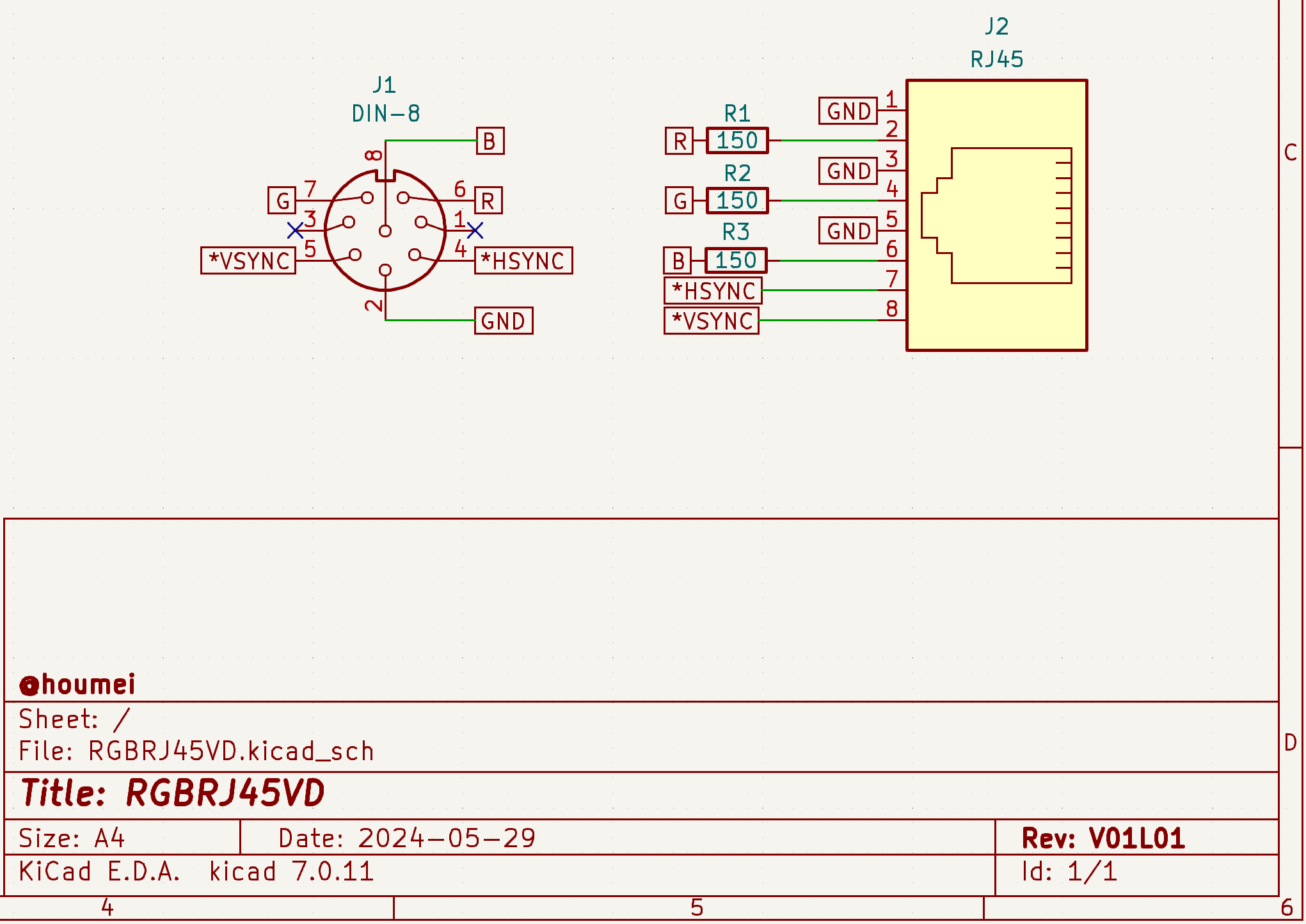Select resistor R2 with value 150

click(736, 200)
